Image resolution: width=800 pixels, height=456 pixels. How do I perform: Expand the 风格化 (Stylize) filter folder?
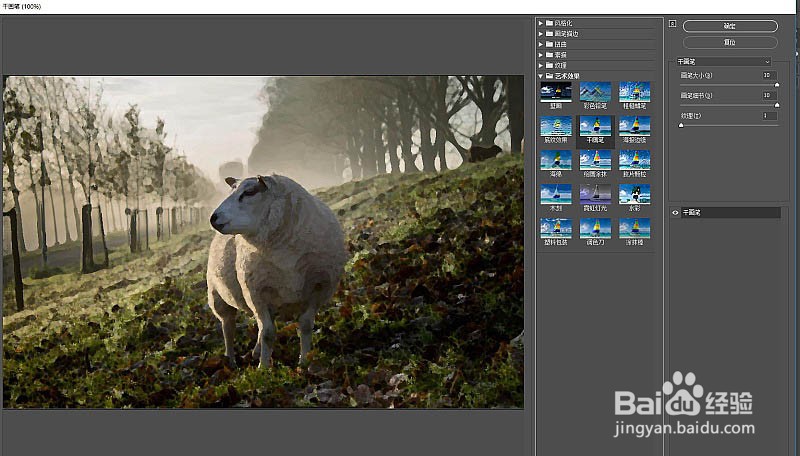[x=541, y=23]
